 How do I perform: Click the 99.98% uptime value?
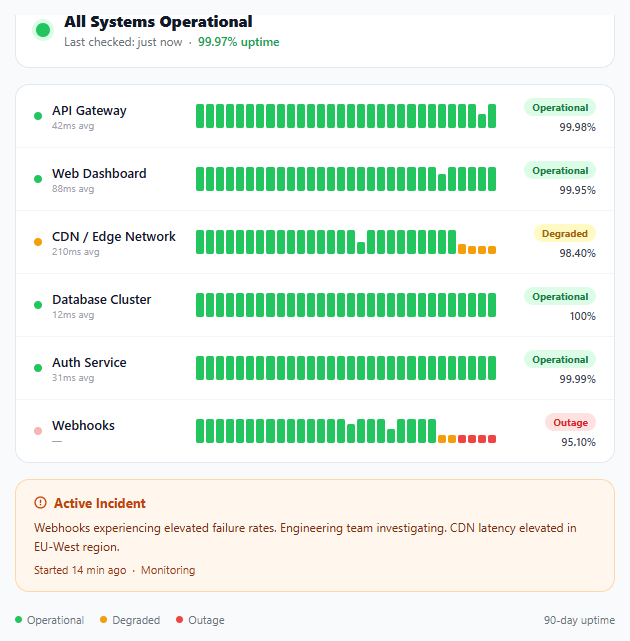577,127
